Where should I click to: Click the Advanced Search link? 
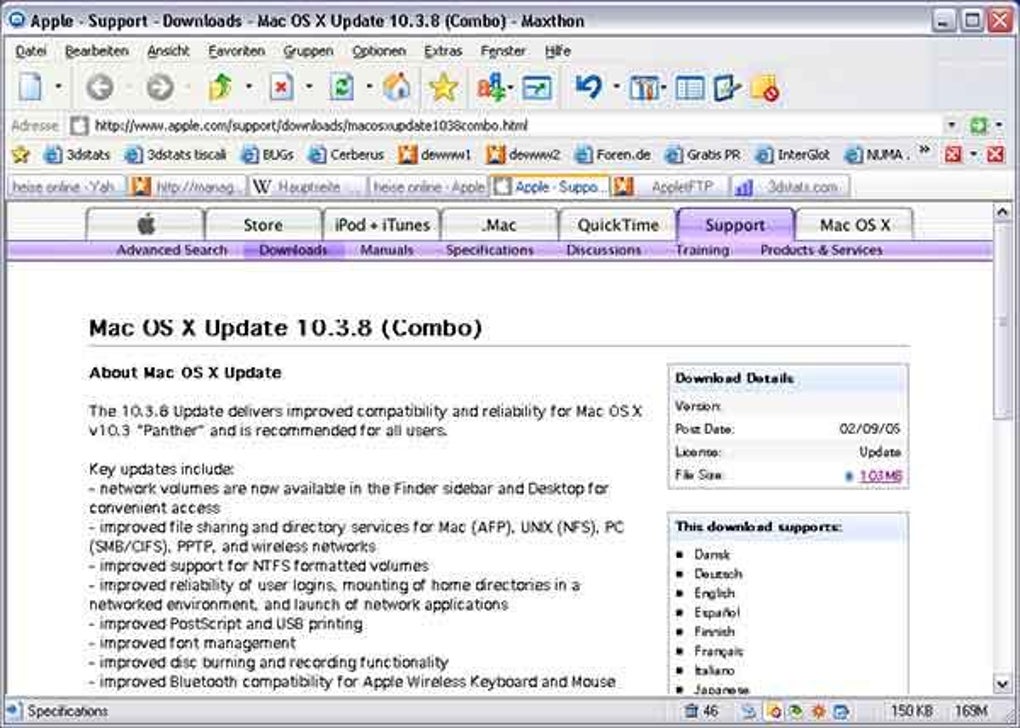click(x=172, y=250)
